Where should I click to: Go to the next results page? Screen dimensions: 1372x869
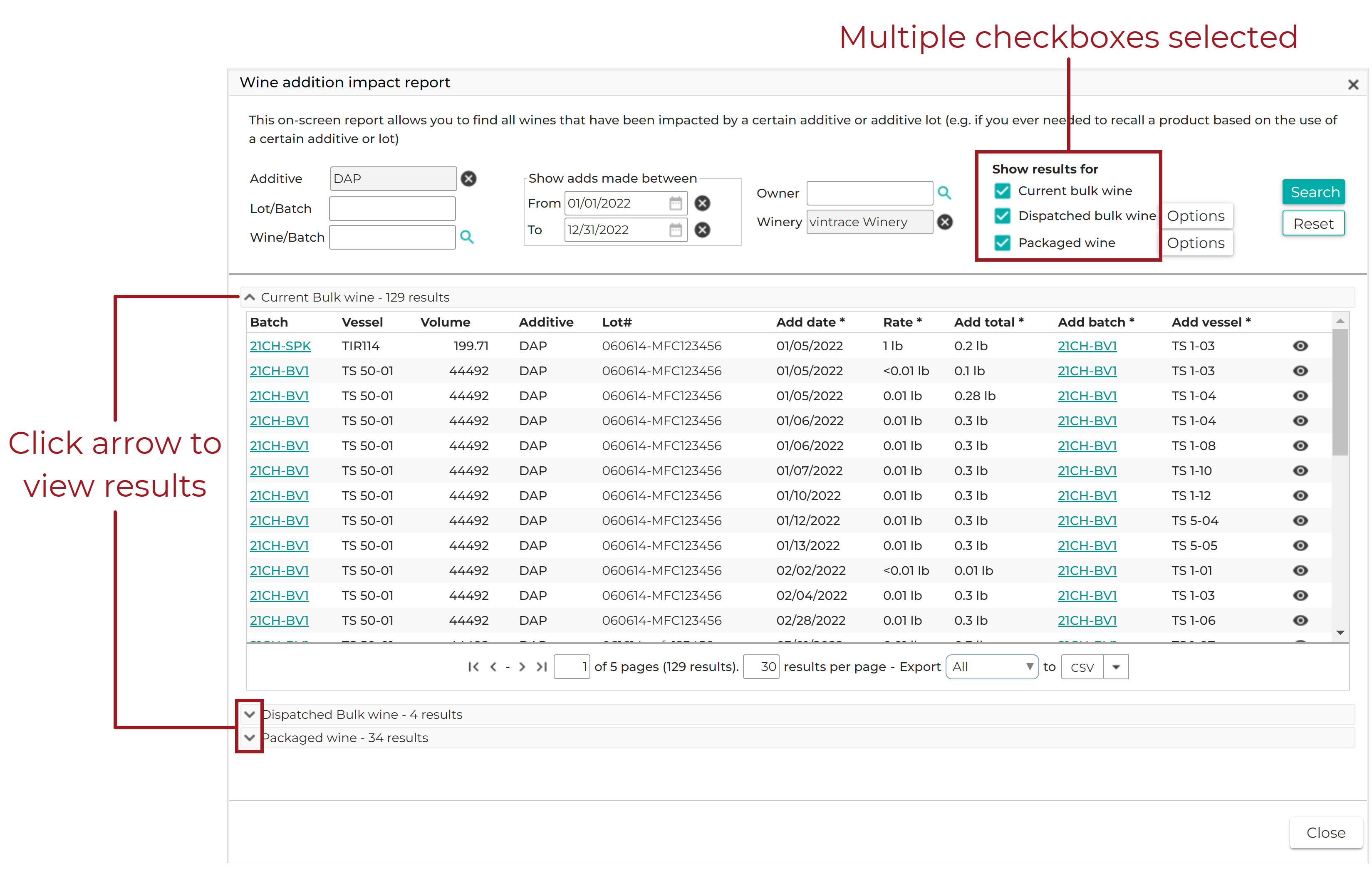[522, 667]
